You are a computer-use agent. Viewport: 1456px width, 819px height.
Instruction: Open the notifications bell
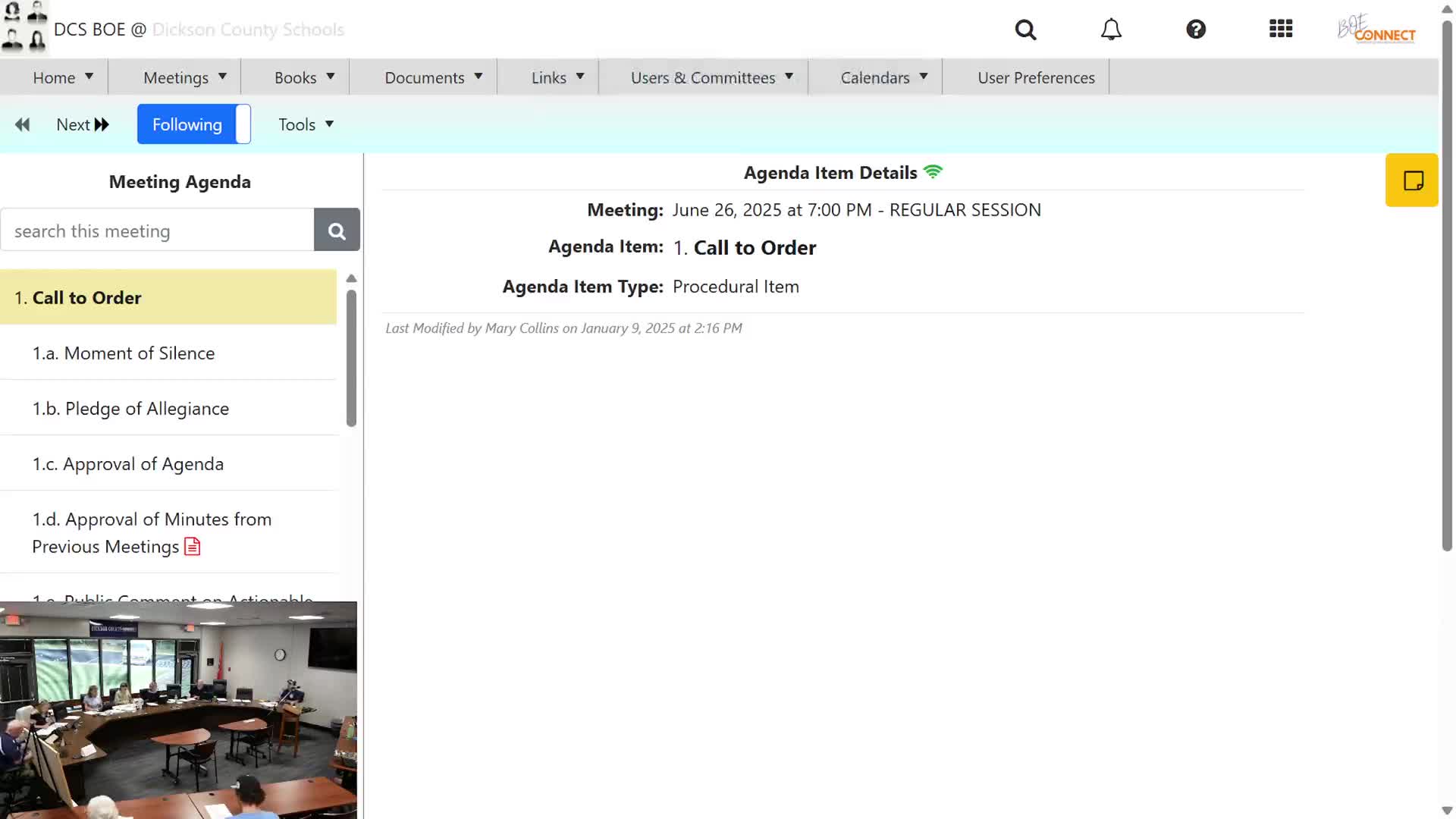tap(1111, 30)
